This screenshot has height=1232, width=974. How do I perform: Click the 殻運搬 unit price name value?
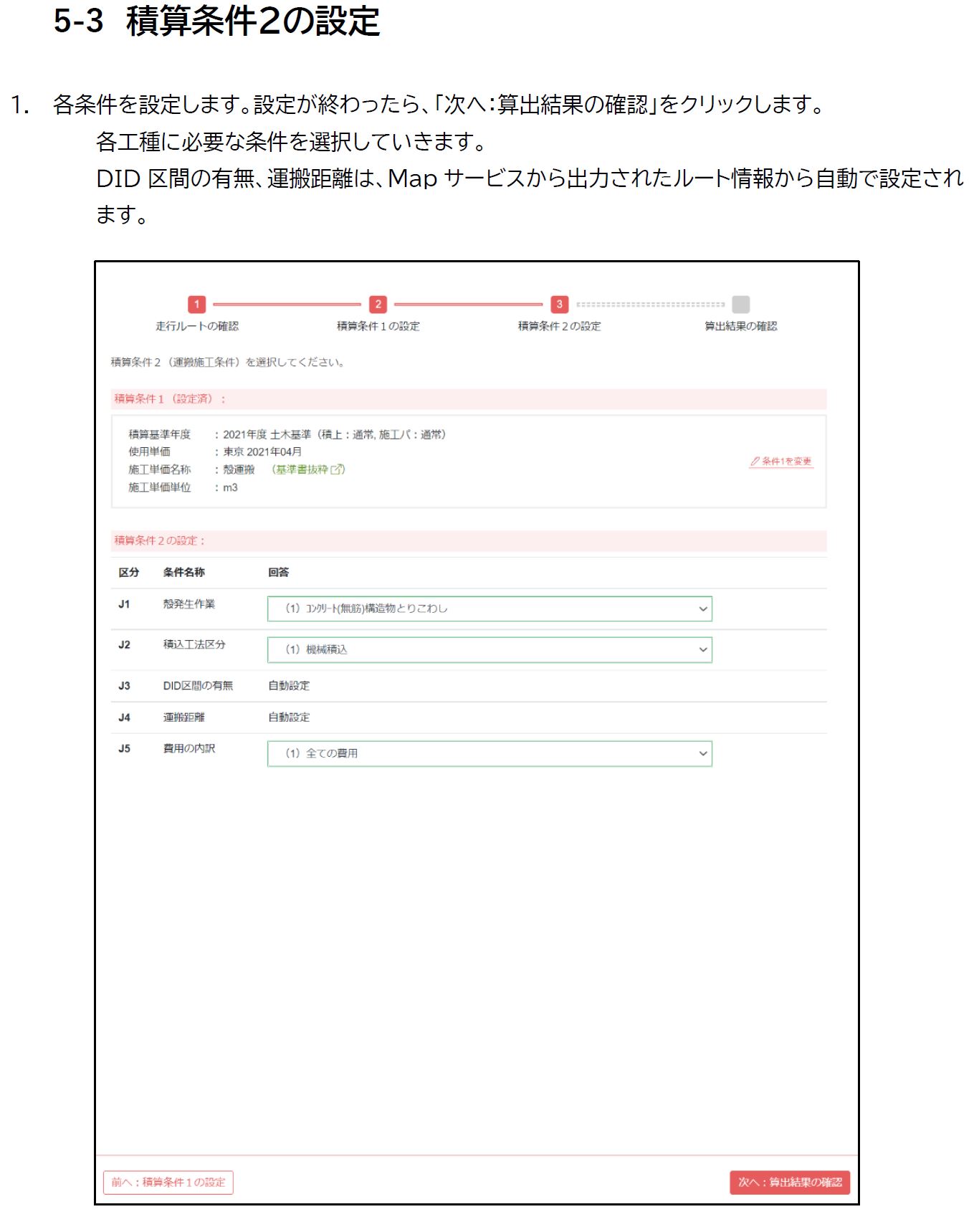point(239,469)
